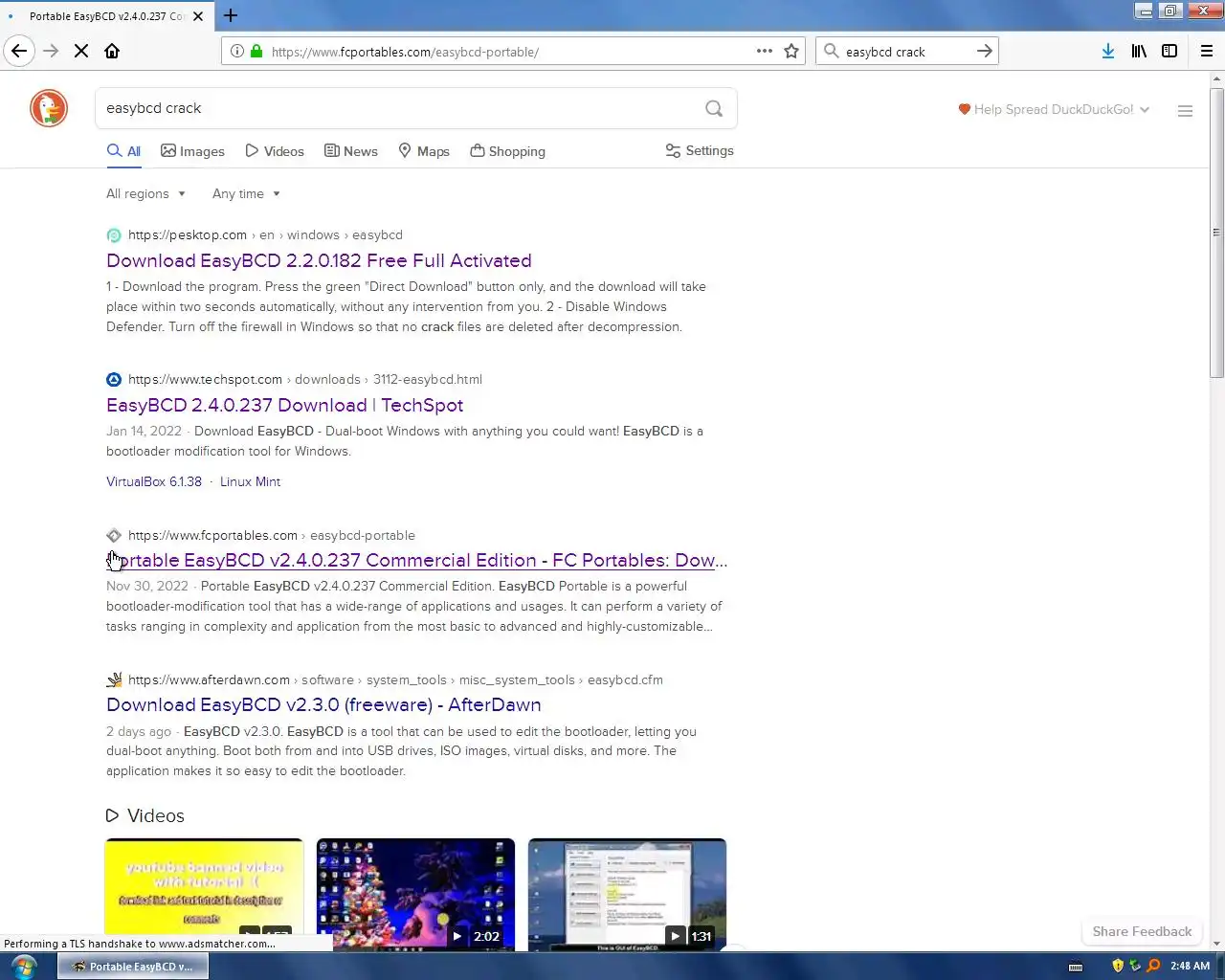Play the 1:31 video thumbnail
Screen dimensions: 1225x980
pyautogui.click(x=627, y=894)
